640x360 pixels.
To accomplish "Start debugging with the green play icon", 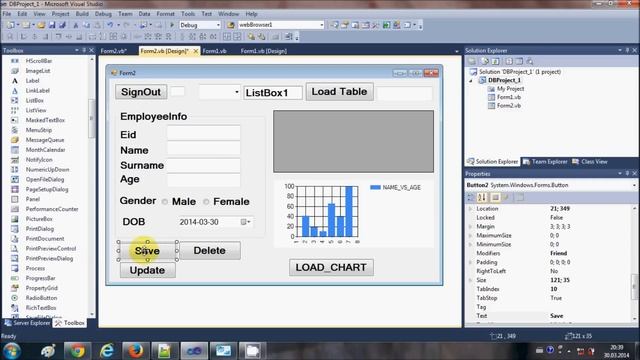I will pos(172,25).
